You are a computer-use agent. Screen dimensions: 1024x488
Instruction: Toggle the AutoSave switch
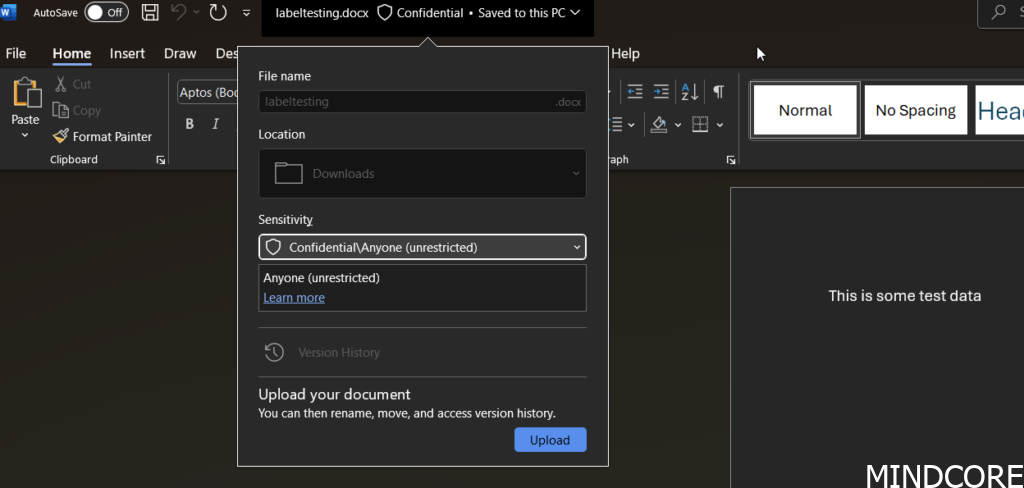pyautogui.click(x=106, y=12)
